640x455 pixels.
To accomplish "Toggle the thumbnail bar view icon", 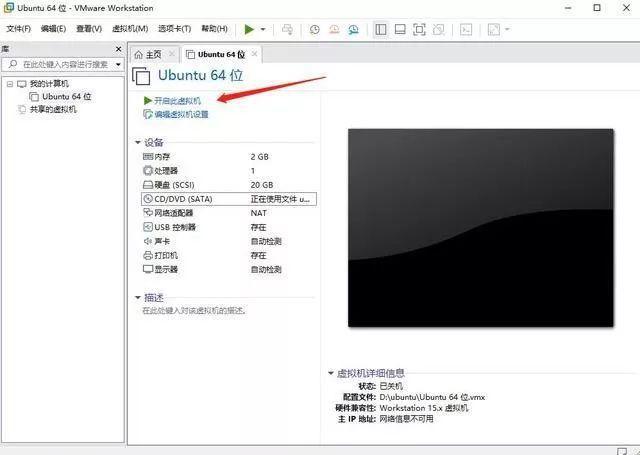I will [x=400, y=29].
